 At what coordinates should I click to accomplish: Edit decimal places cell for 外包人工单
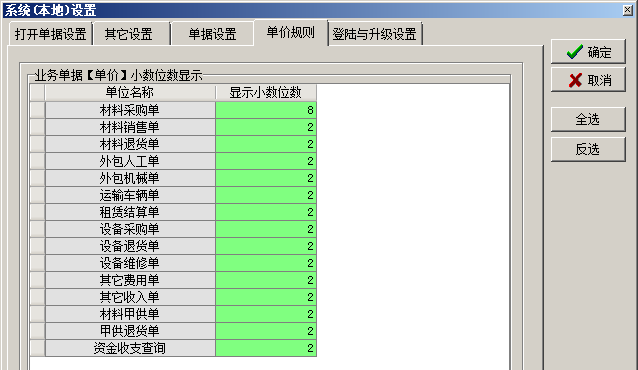[266, 161]
